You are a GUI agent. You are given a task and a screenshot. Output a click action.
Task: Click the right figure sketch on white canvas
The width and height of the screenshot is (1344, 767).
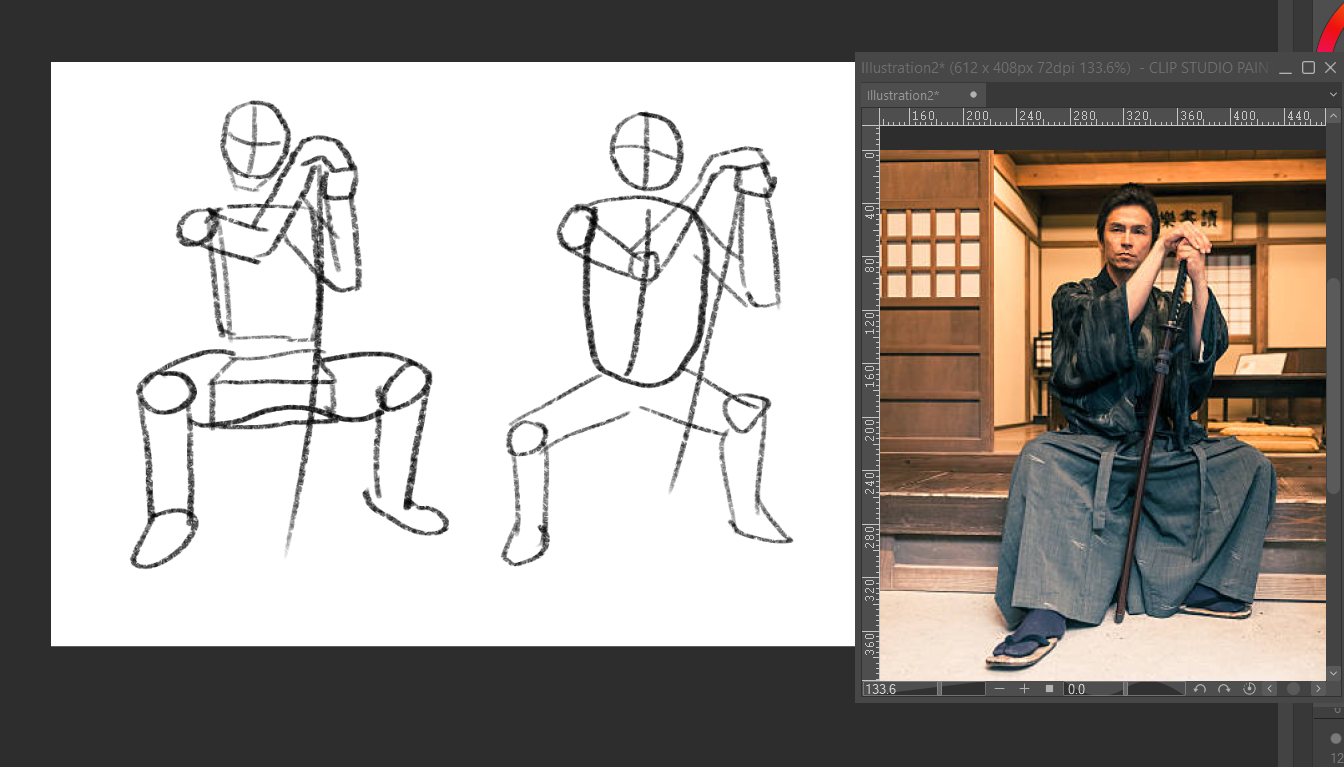coord(647,338)
